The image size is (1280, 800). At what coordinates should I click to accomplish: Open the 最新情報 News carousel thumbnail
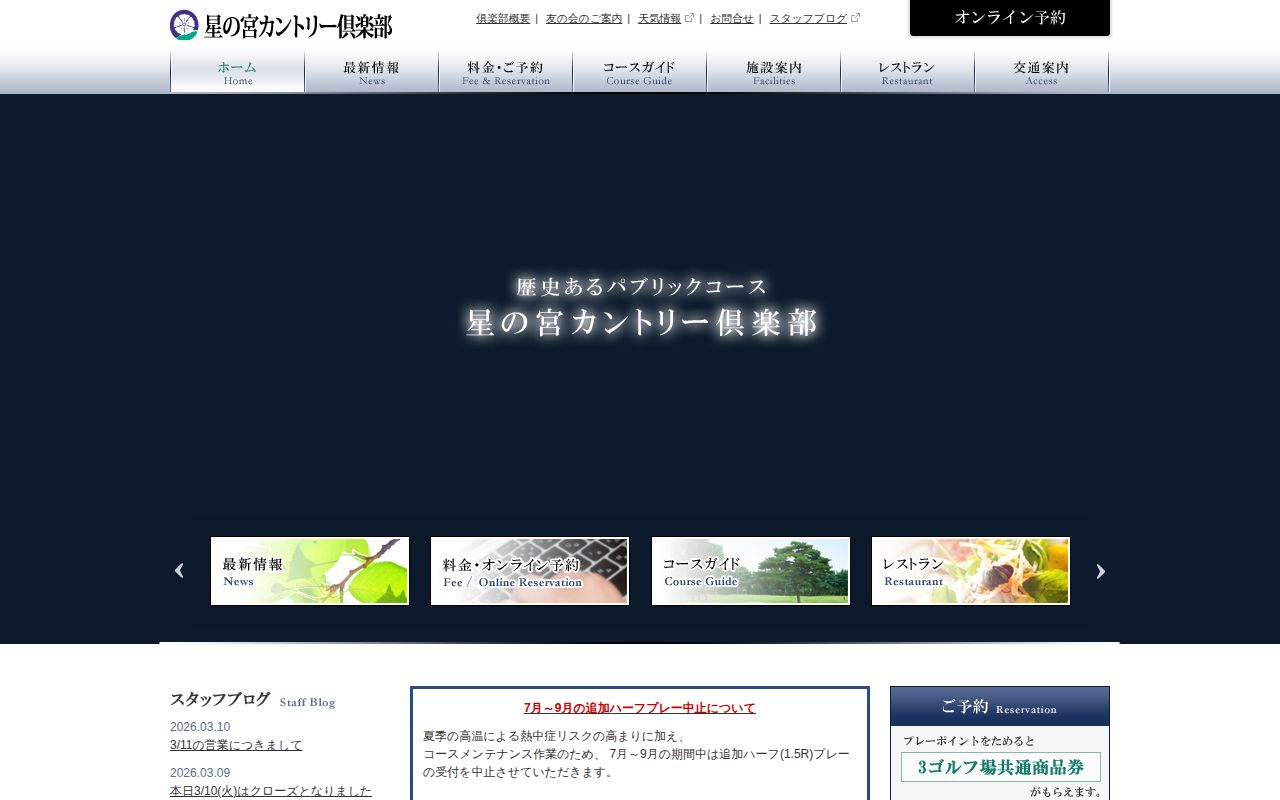tap(310, 571)
